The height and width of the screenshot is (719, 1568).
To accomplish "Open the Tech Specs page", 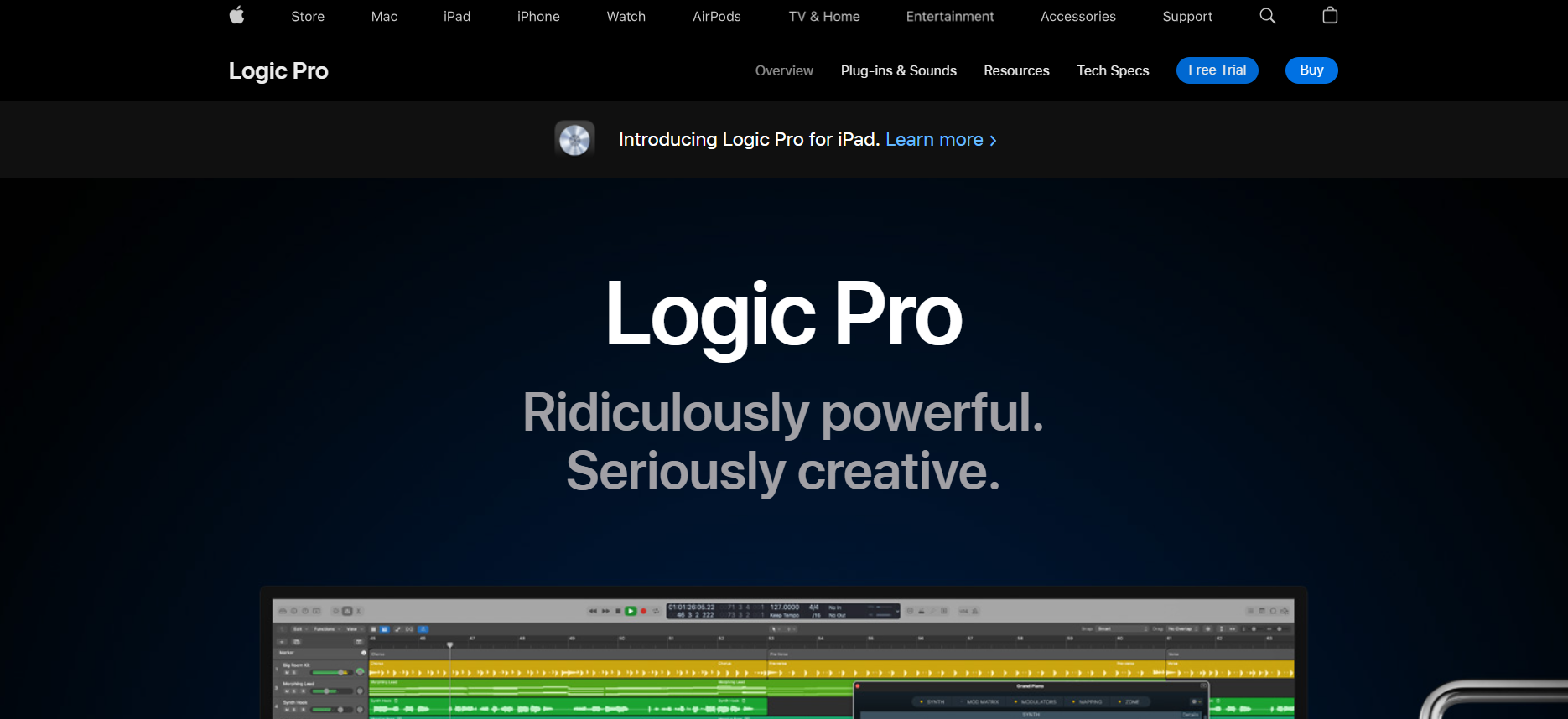I will (x=1113, y=71).
